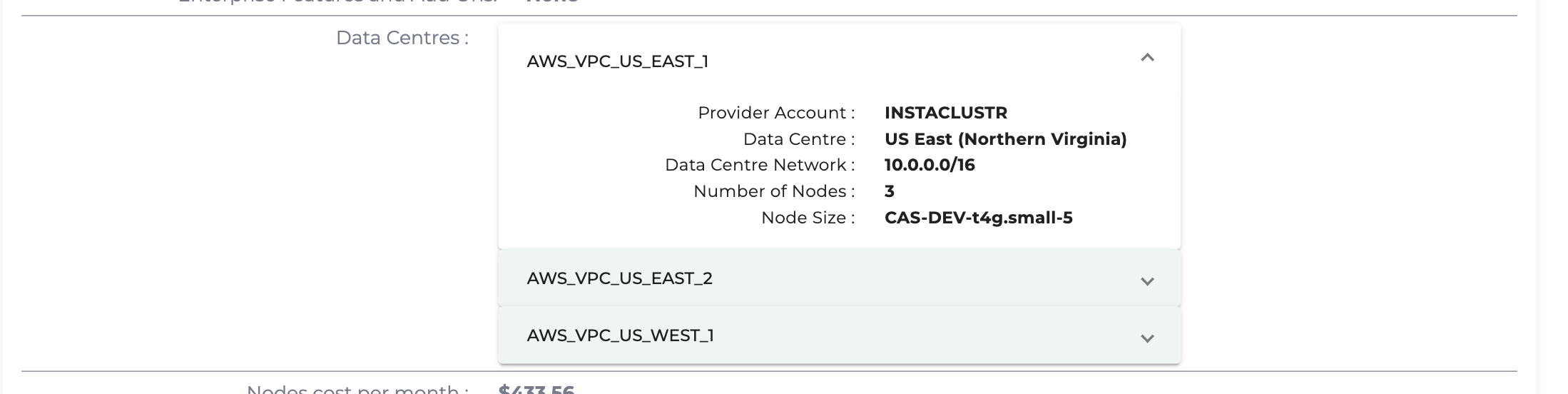This screenshot has width=1568, height=394.
Task: Click the AWS_VPC_US_EAST_2 panel title
Action: [619, 278]
